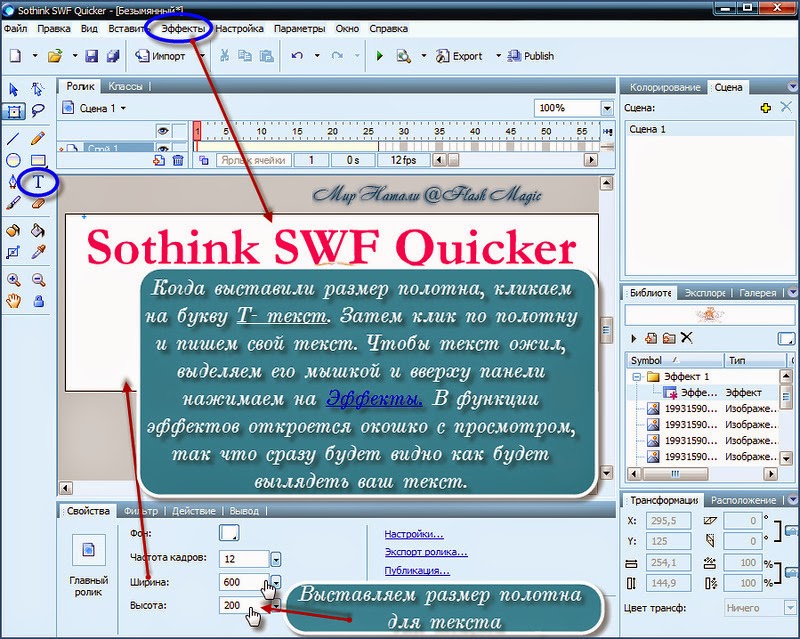
Task: Select the Pencil tool
Action: pos(38,138)
